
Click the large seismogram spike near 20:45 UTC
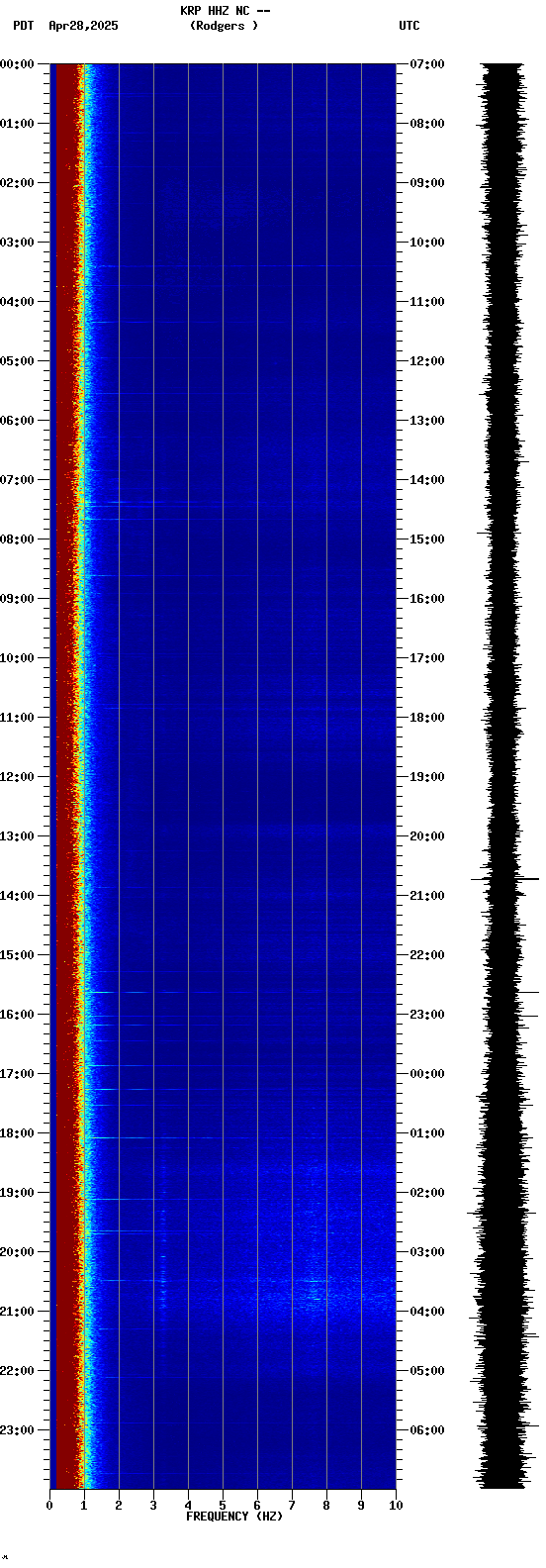504,879
